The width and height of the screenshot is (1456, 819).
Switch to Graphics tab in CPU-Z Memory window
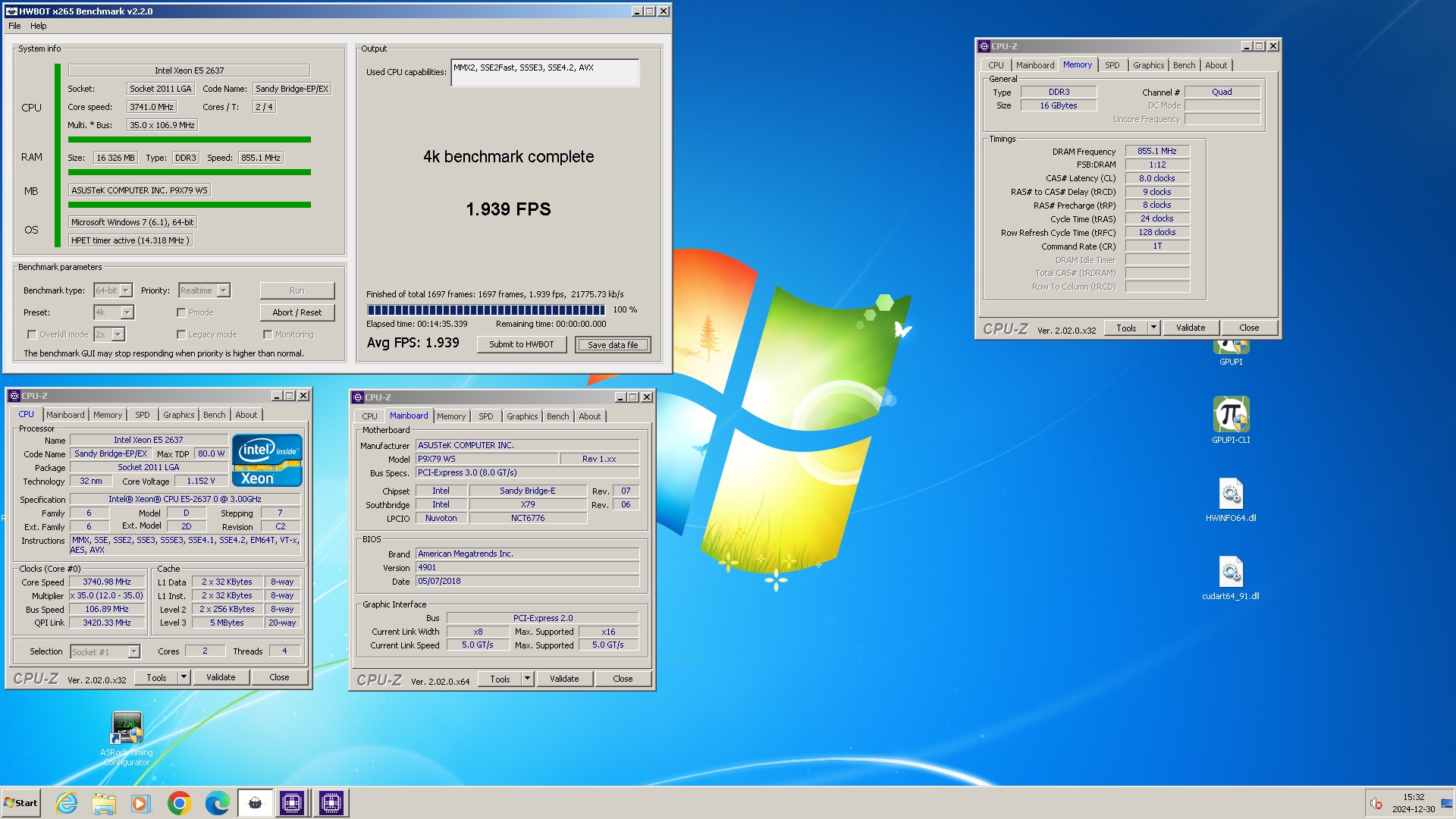1148,65
